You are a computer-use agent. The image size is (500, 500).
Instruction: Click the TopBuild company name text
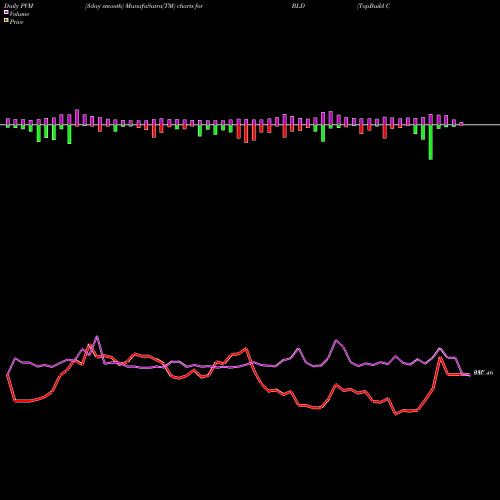tap(373, 6)
